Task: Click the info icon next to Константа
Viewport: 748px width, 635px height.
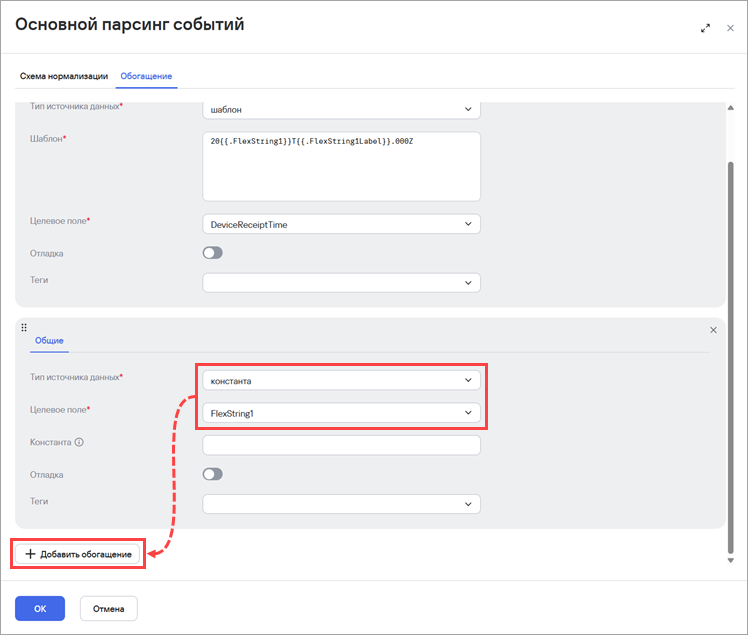Action: 79,442
